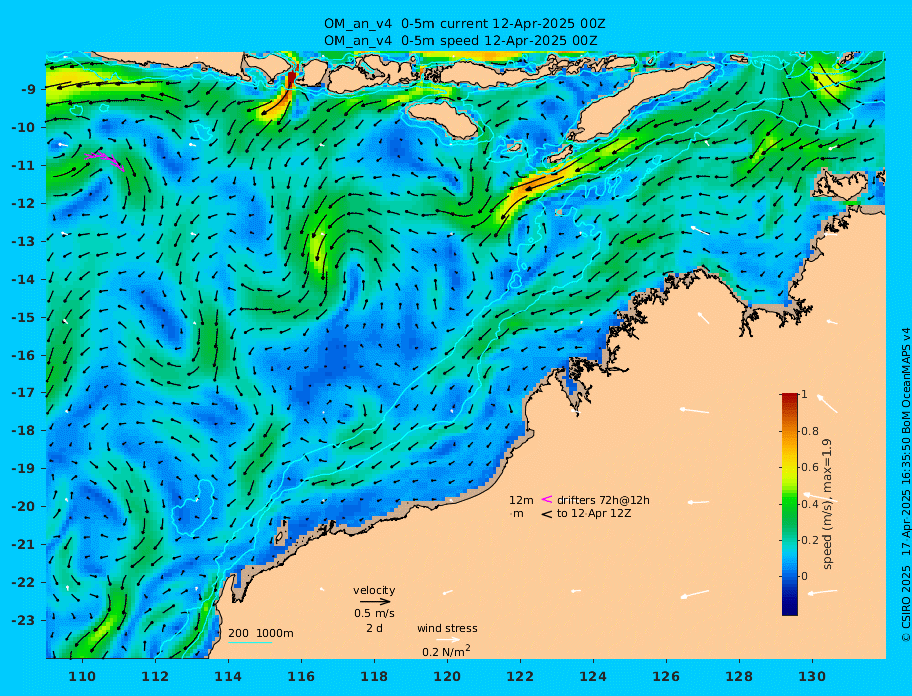This screenshot has width=912, height=696.
Task: Click the "drifters 72h@12h" legend text
Action: [603, 500]
